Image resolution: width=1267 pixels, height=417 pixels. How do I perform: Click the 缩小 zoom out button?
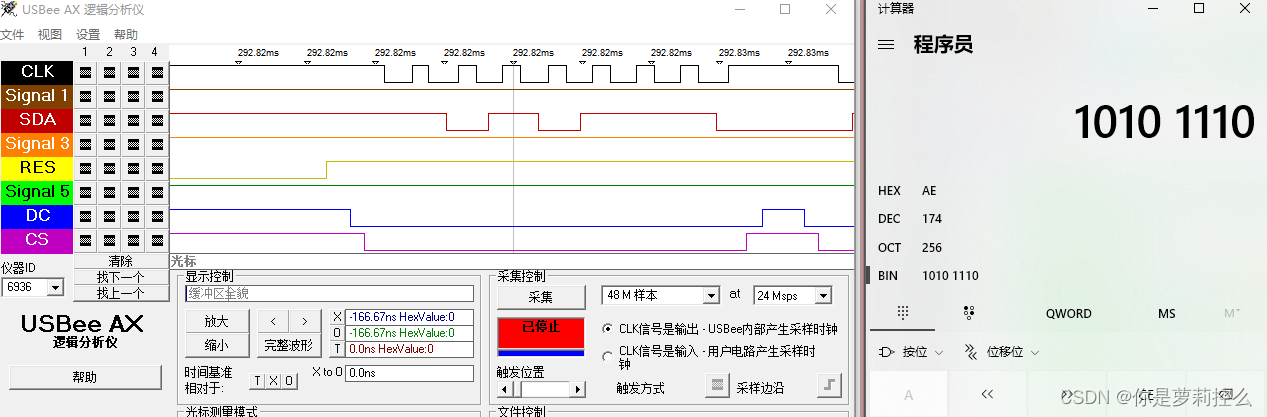(x=216, y=346)
